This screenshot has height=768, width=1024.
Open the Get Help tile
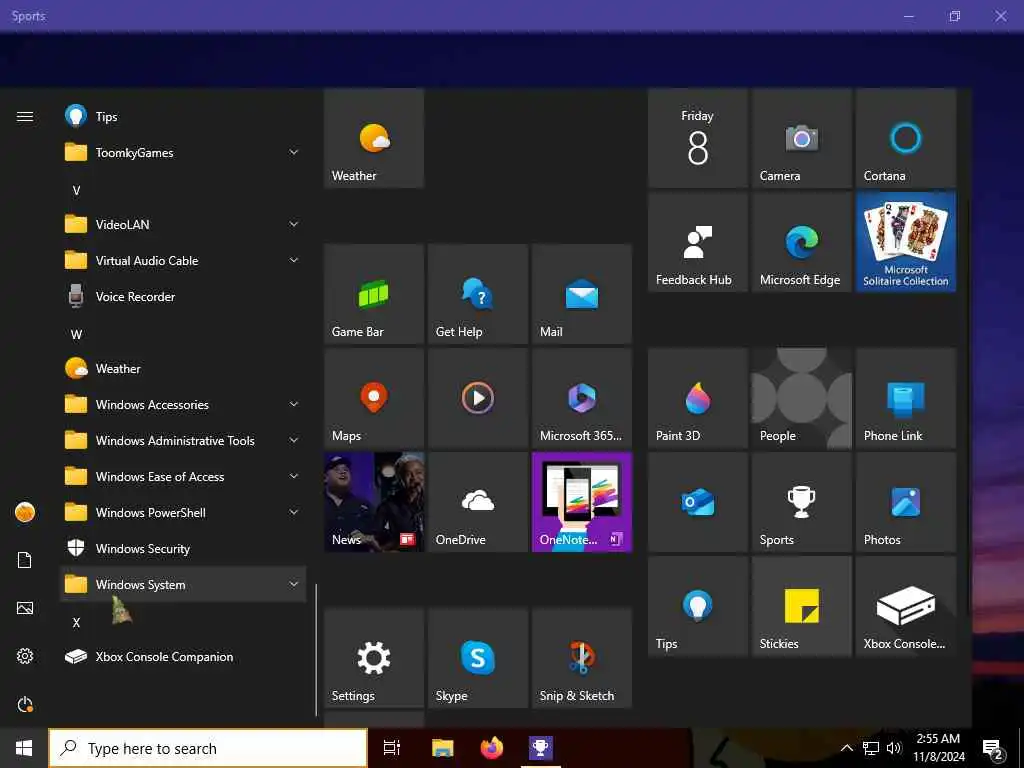[477, 294]
